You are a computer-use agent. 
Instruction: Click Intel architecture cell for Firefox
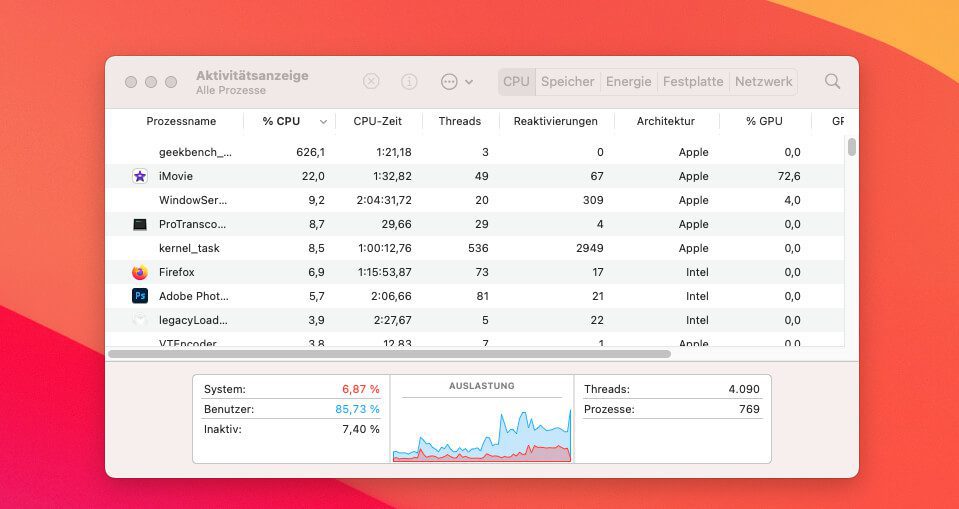(x=697, y=272)
